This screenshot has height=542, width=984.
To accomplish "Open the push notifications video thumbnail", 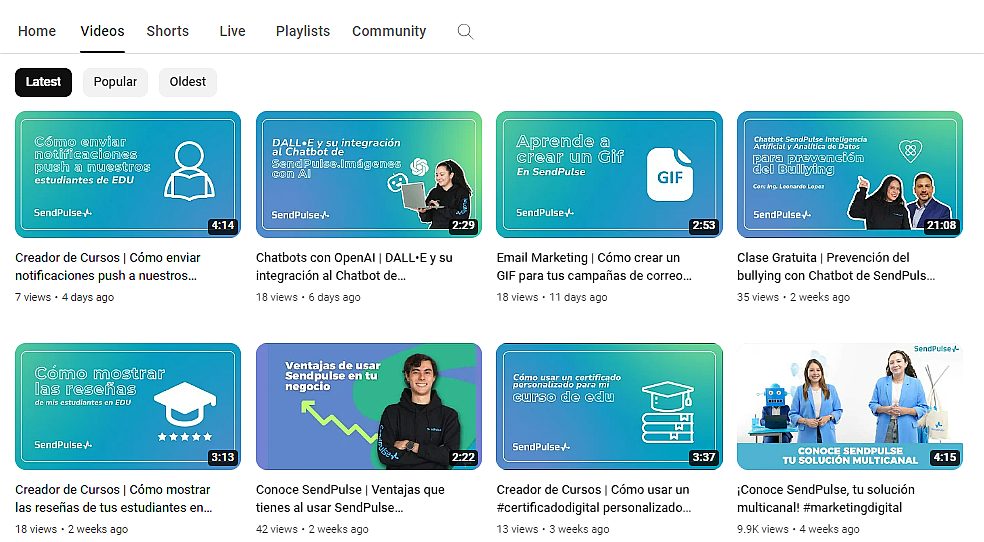I will 128,174.
